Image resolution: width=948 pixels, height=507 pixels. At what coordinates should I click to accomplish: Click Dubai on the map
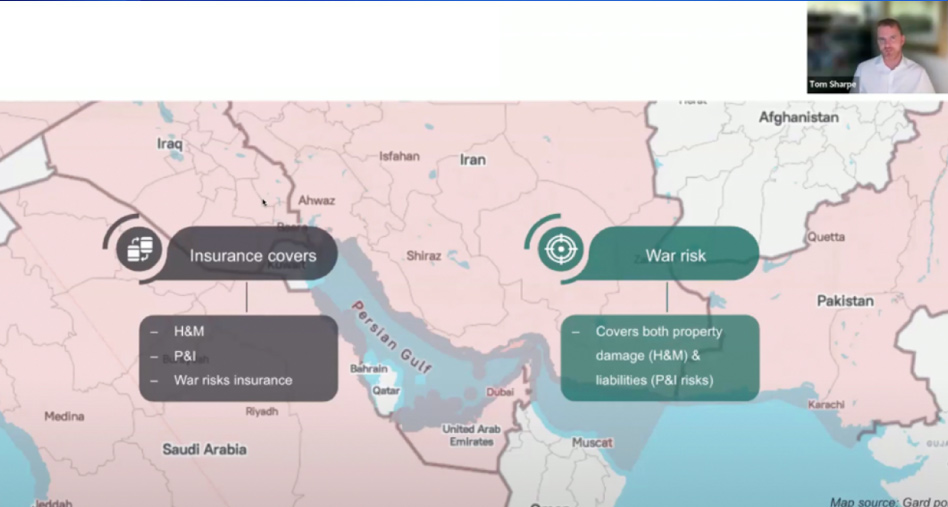(x=500, y=393)
